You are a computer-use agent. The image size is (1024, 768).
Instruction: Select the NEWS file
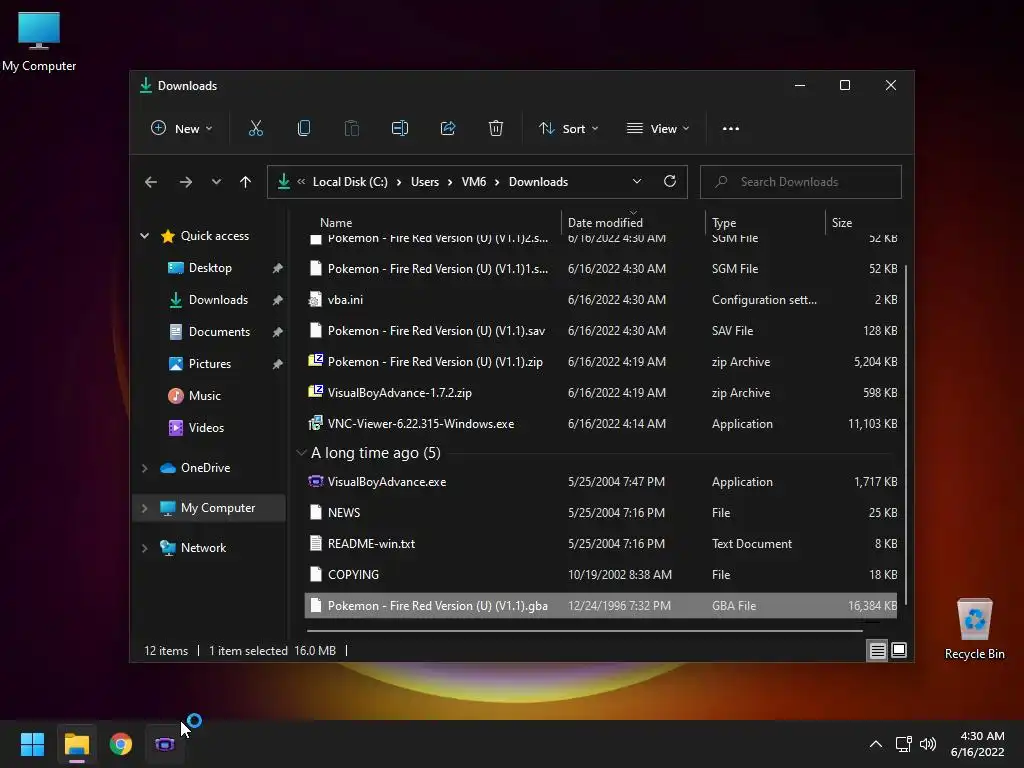(601, 513)
